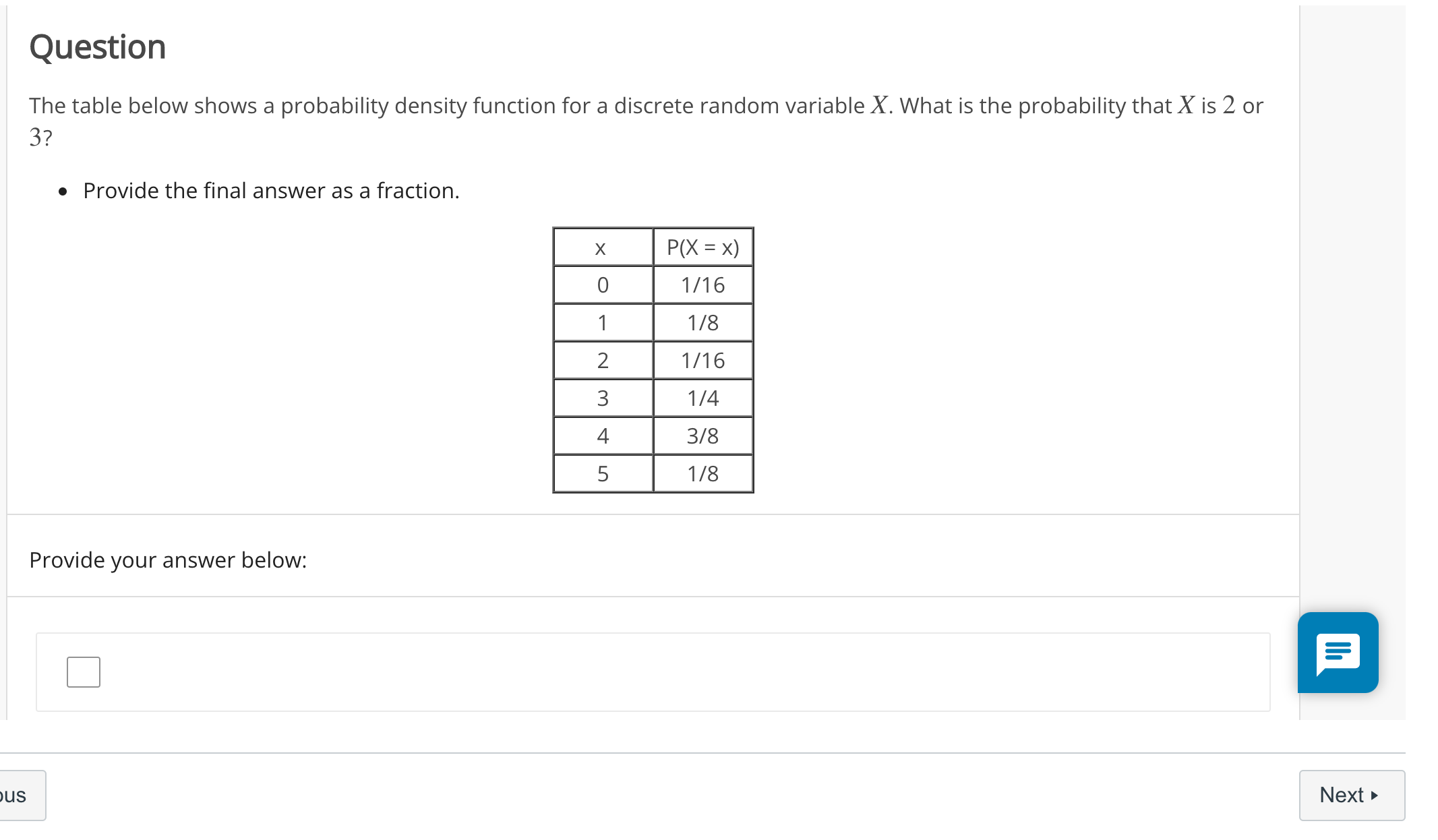1438x840 pixels.
Task: Click the Next button
Action: pos(1351,796)
